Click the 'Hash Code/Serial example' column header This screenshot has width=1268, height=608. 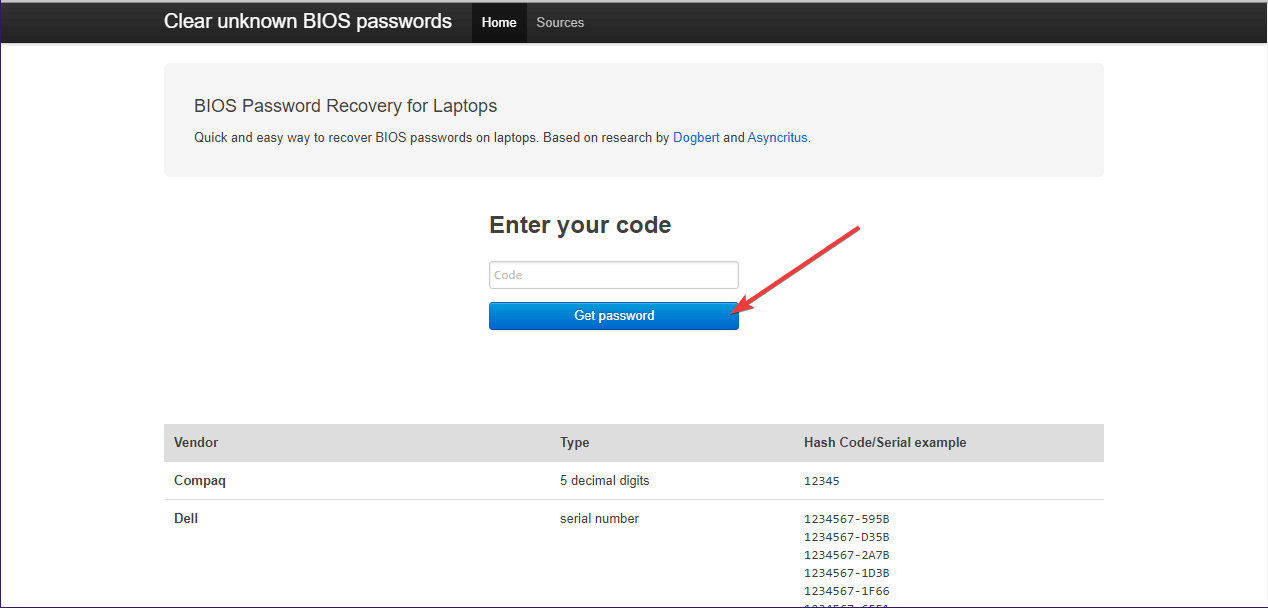click(x=885, y=442)
